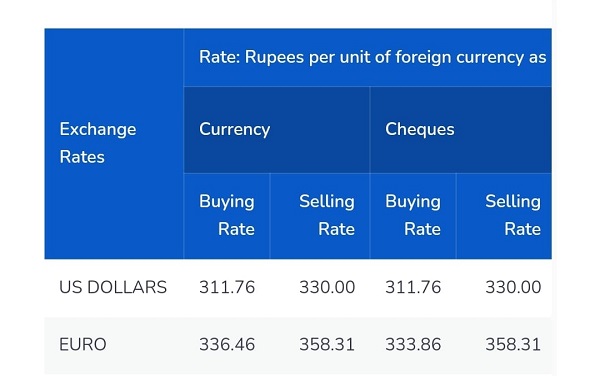The width and height of the screenshot is (600, 376).
Task: Click Euro cheques selling rate 358.31
Action: pyautogui.click(x=513, y=345)
